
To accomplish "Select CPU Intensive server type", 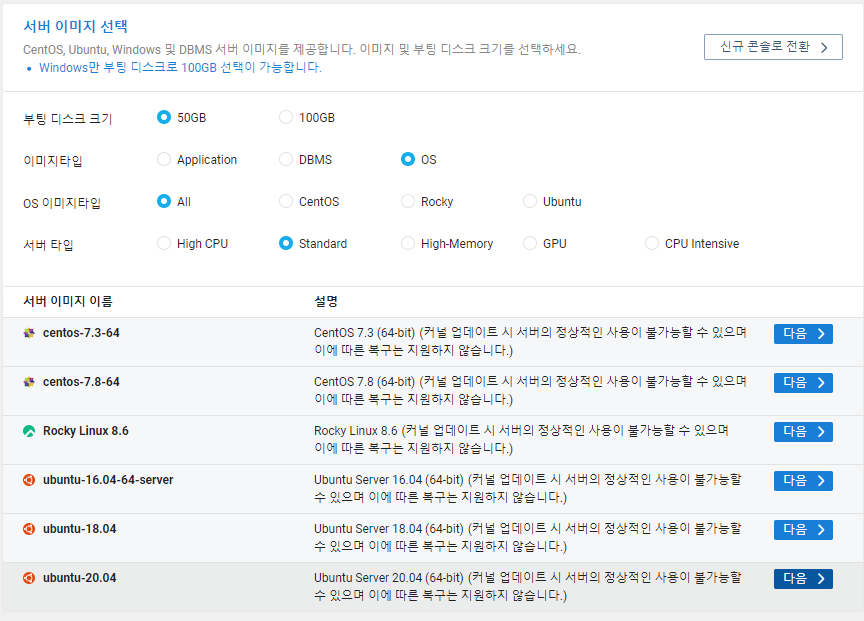I will coord(652,243).
